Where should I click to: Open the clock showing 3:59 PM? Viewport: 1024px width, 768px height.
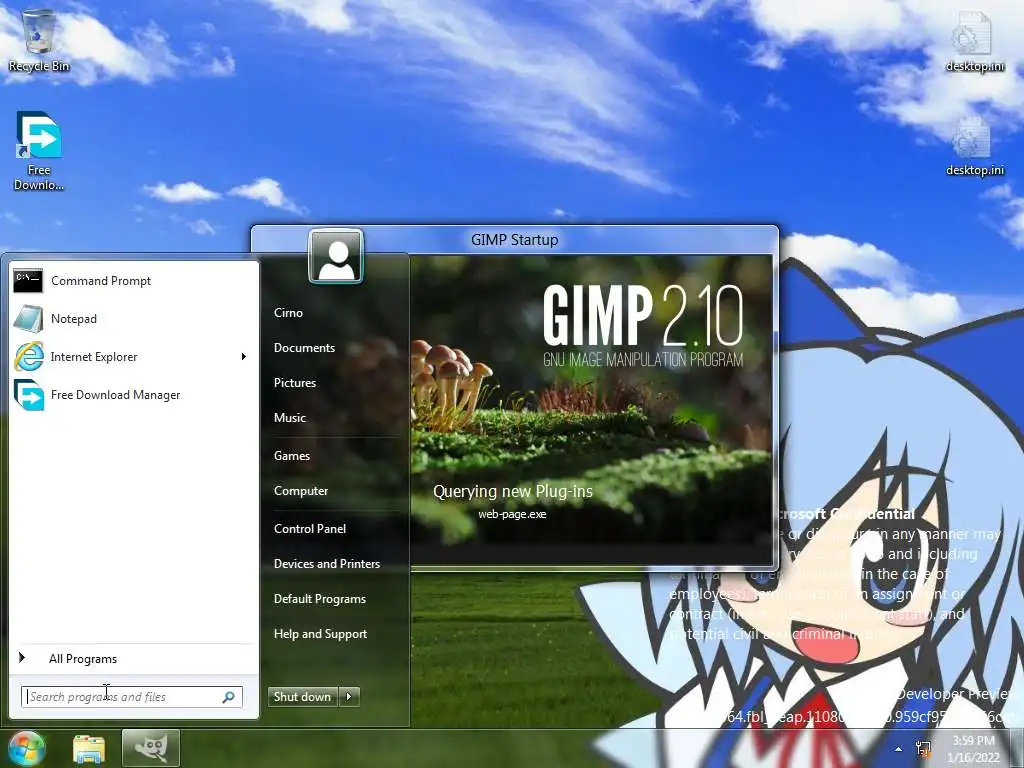click(974, 749)
